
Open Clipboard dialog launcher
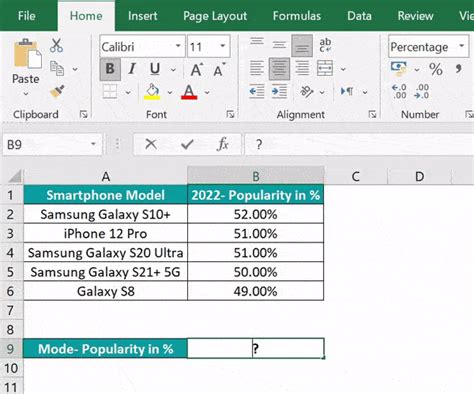(x=83, y=115)
